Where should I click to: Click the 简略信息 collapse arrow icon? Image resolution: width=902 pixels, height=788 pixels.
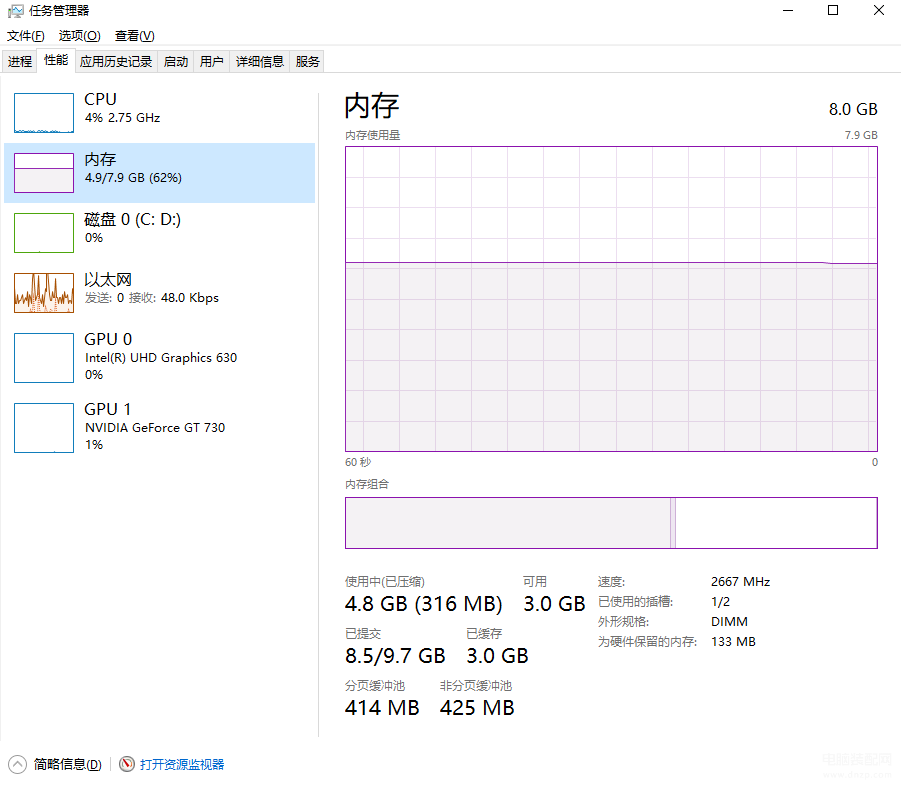coord(17,764)
